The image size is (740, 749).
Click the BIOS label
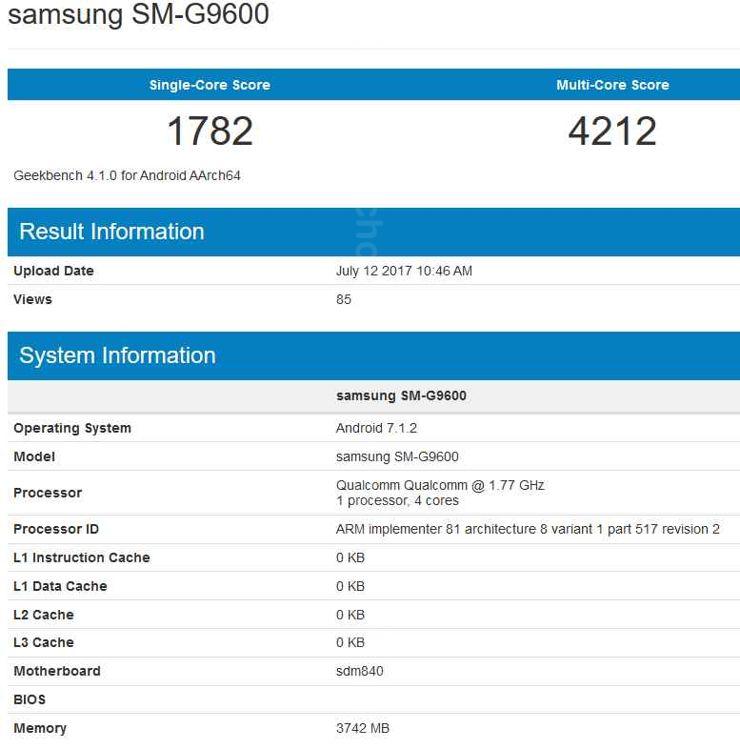[x=30, y=700]
